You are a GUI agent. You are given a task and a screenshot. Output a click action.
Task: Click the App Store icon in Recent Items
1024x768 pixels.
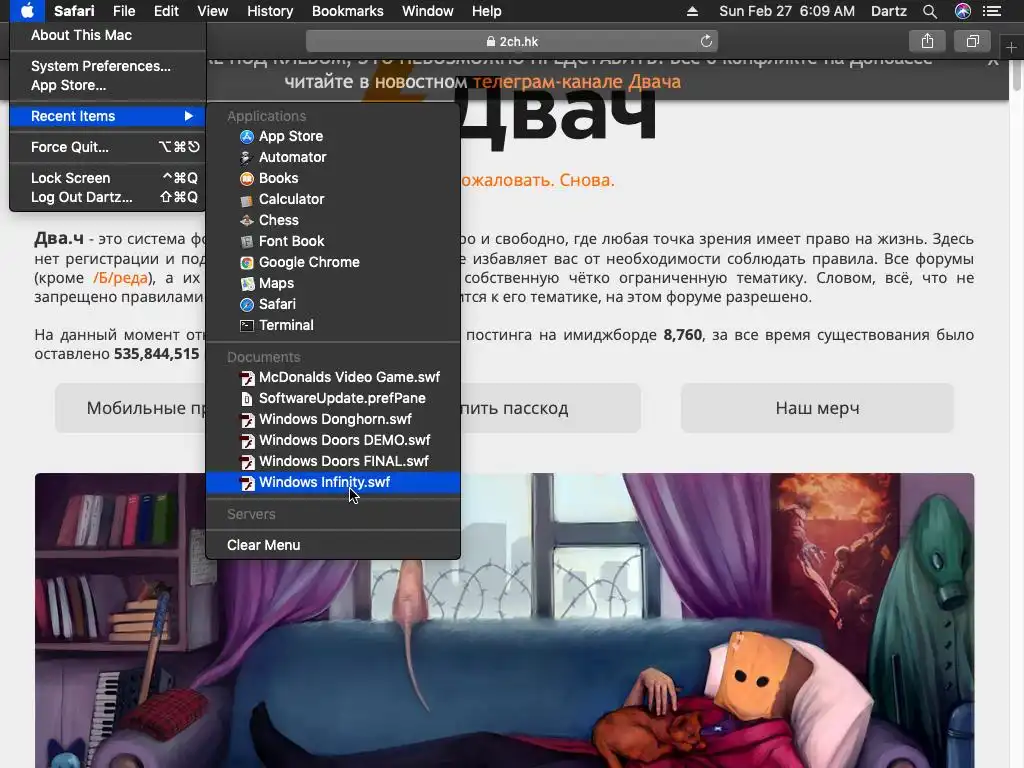click(247, 136)
